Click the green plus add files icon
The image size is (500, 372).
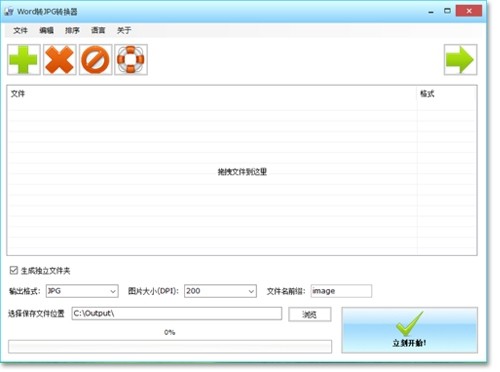point(24,60)
